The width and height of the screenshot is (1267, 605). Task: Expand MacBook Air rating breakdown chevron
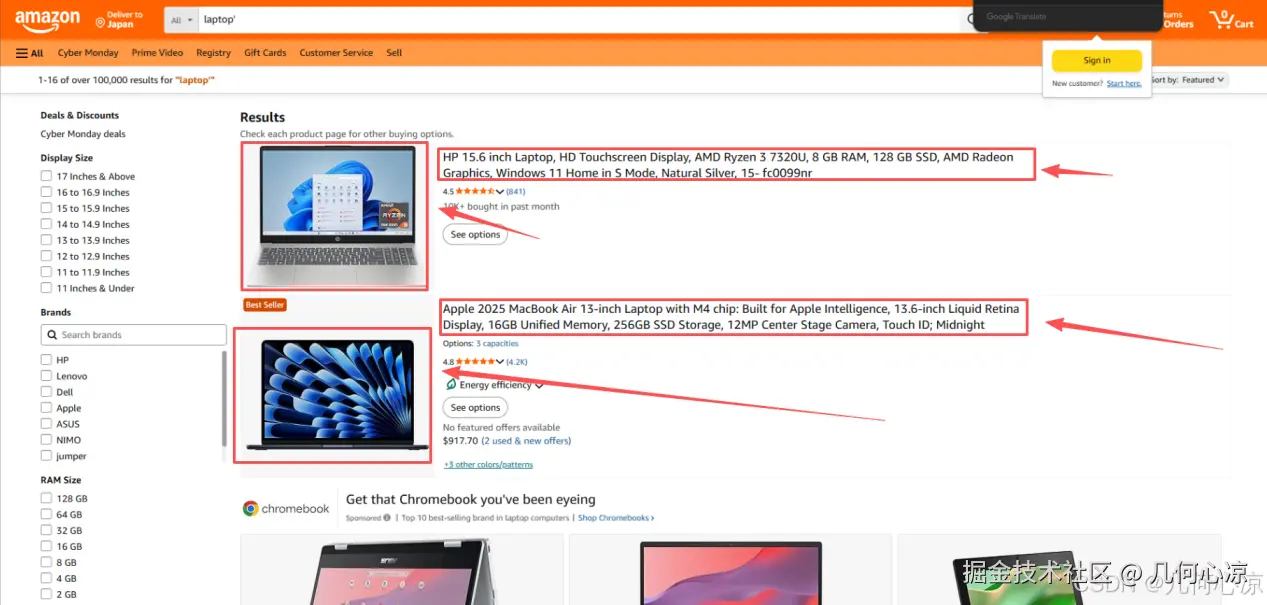pos(500,362)
